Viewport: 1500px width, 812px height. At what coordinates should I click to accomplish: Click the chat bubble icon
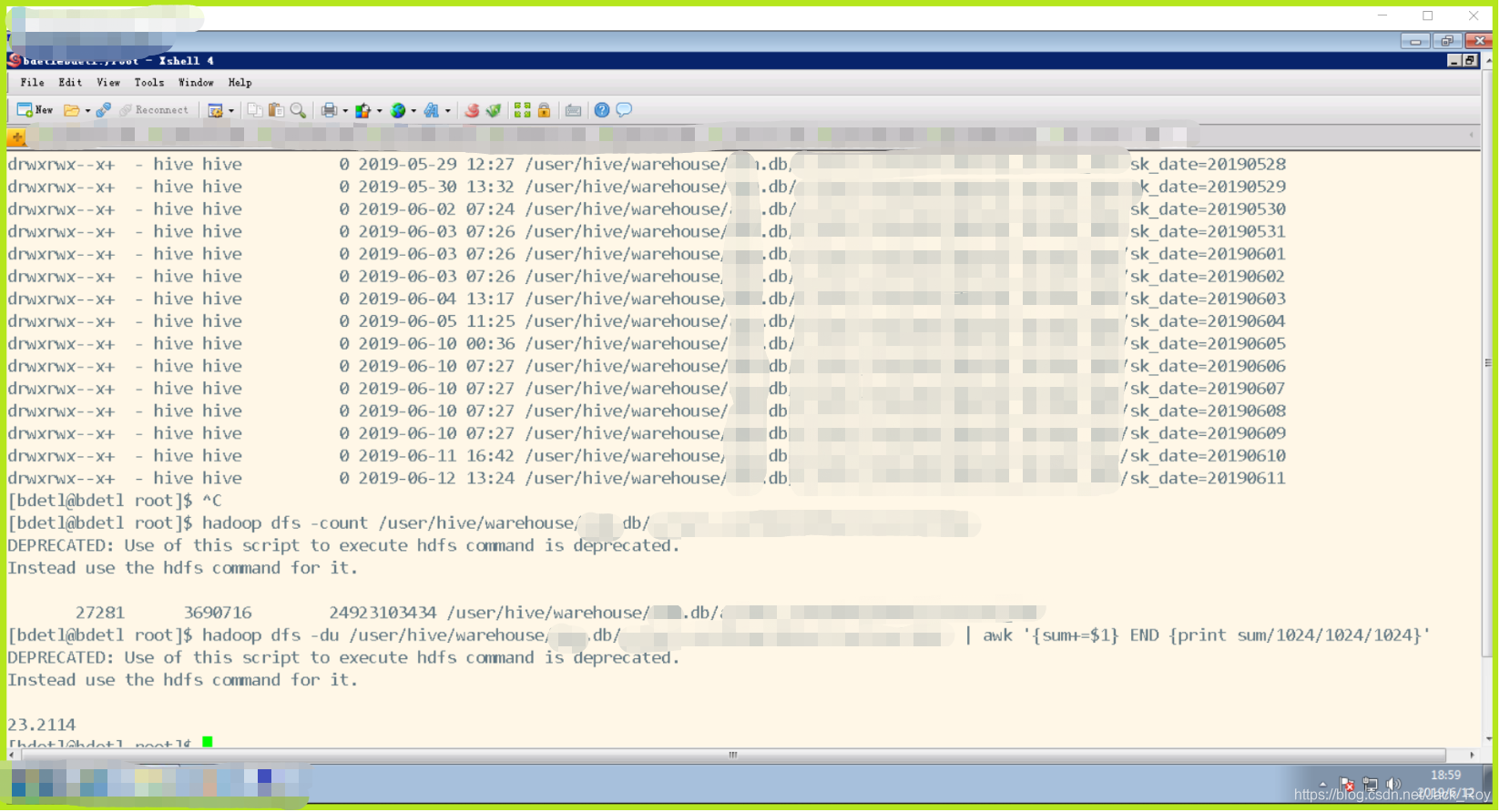coord(624,110)
